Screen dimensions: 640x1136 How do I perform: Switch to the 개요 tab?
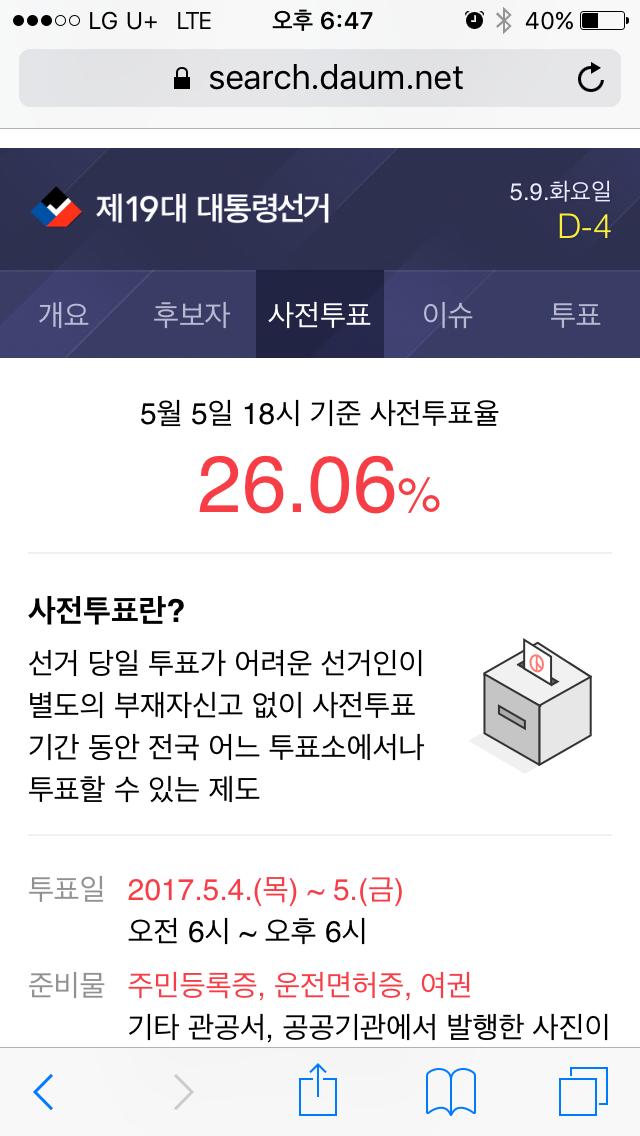(x=63, y=315)
